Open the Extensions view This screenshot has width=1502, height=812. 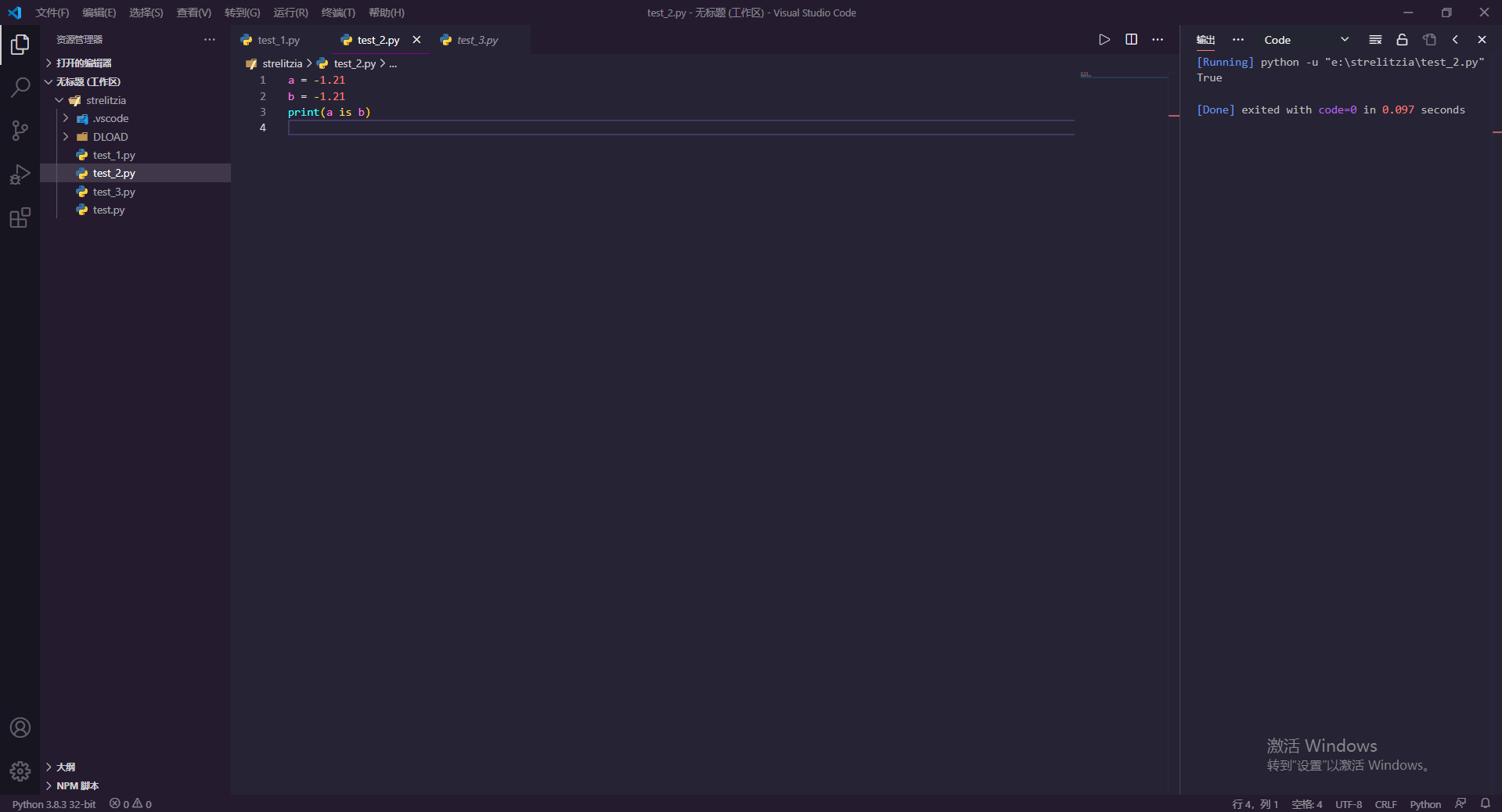(20, 217)
